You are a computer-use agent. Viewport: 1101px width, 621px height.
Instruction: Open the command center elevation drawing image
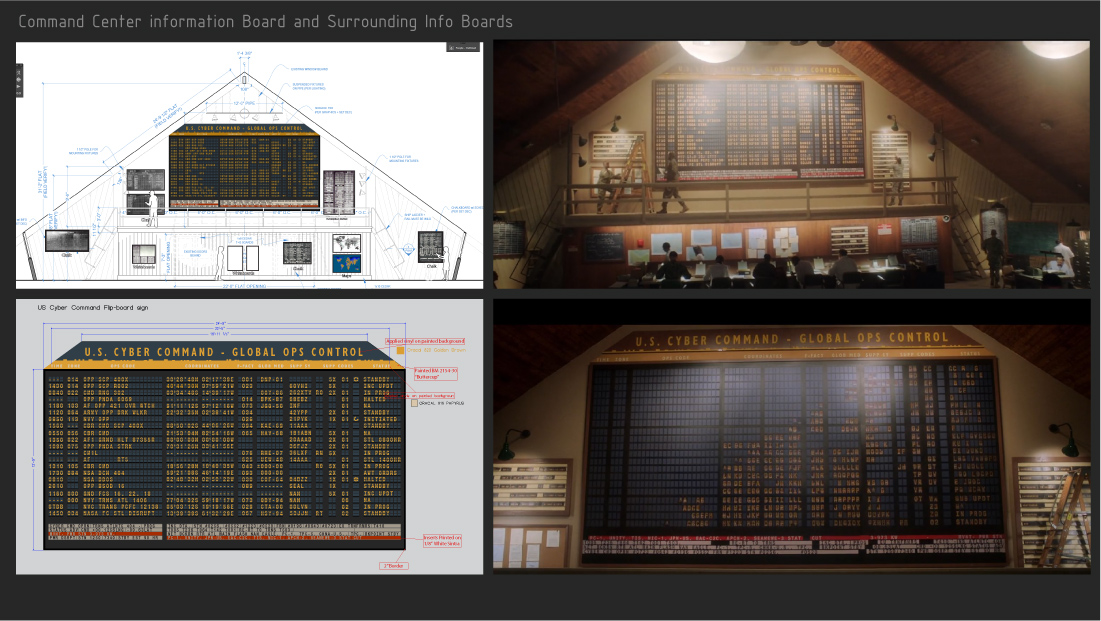click(249, 165)
